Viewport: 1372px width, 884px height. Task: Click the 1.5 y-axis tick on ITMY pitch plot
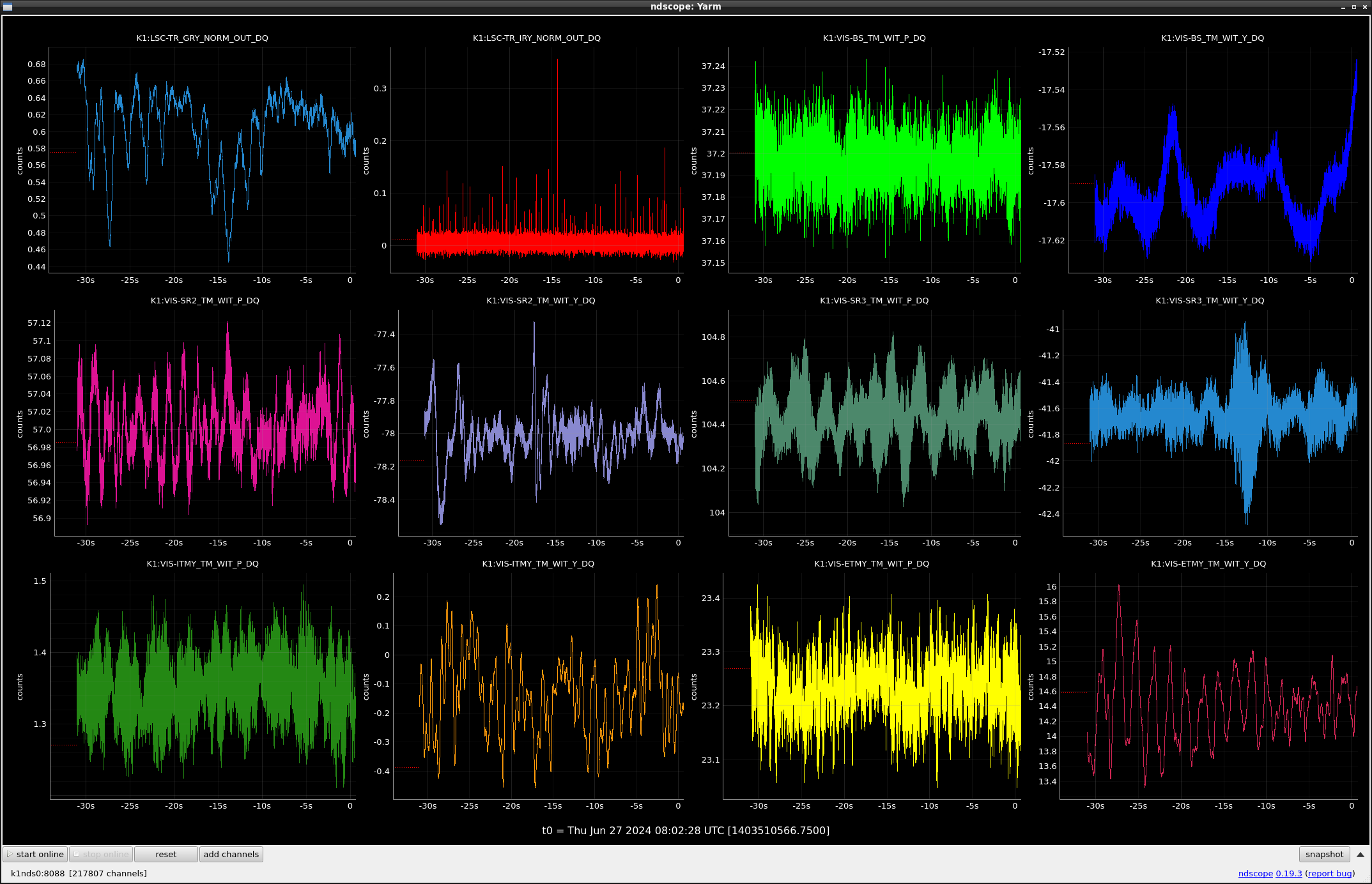coord(40,581)
